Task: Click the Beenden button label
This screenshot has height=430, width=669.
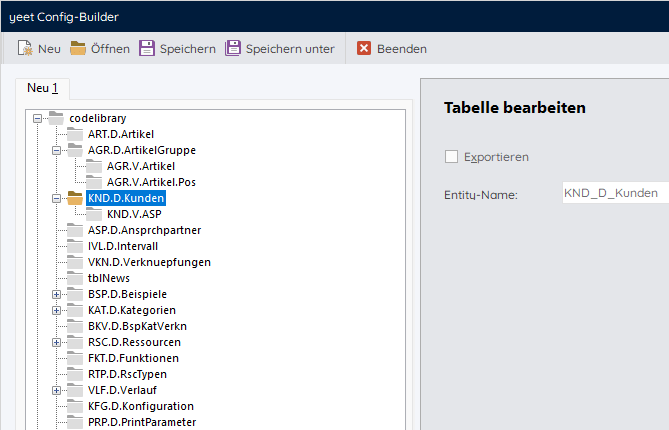Action: coord(402,48)
